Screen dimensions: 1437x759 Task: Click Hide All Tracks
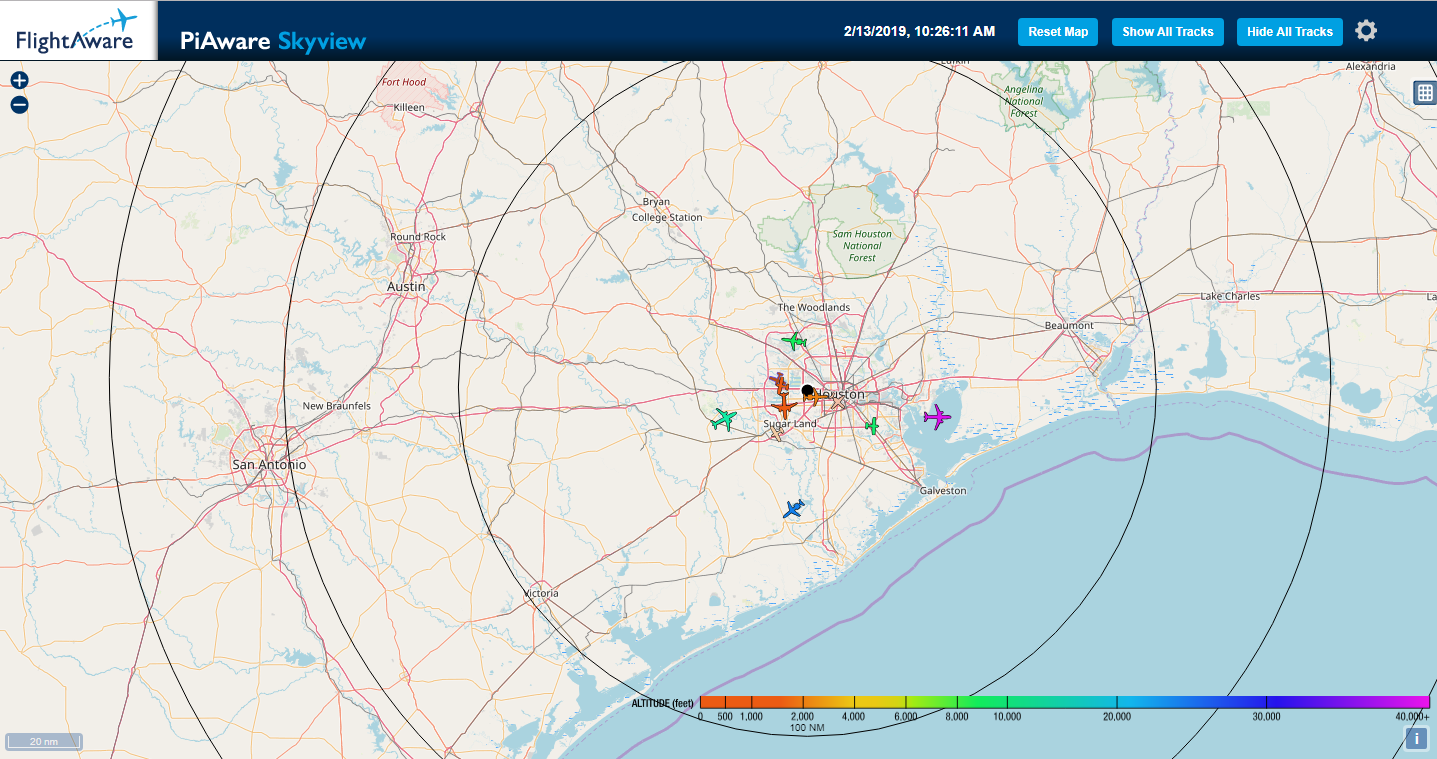pos(1289,32)
